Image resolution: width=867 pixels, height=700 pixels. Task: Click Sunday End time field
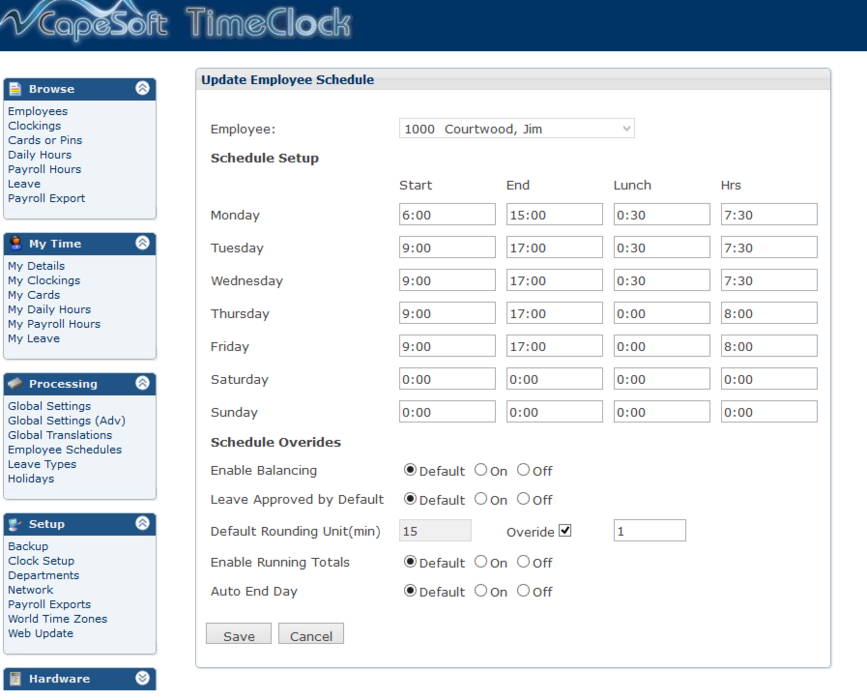555,412
